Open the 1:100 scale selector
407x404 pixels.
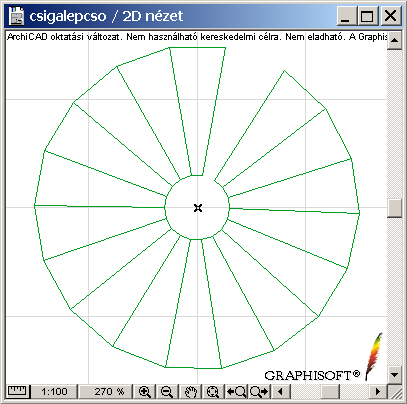pos(54,391)
